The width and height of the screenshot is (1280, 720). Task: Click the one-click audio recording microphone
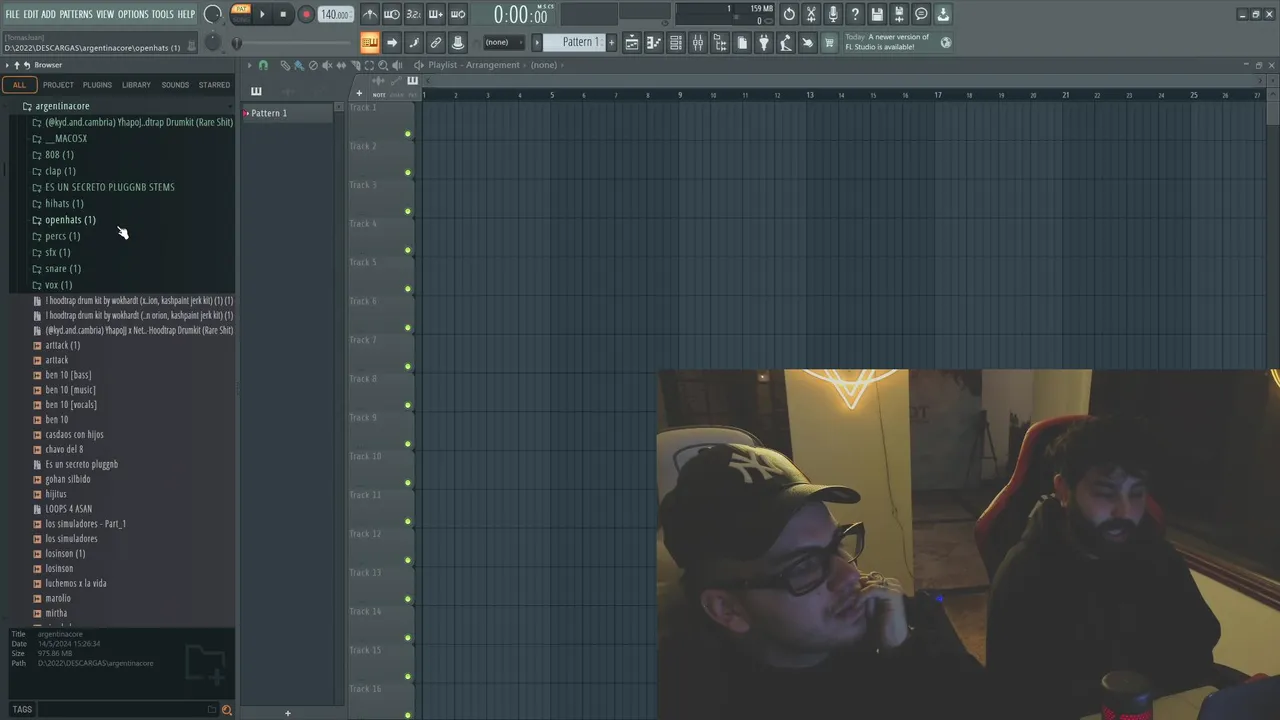coord(833,14)
